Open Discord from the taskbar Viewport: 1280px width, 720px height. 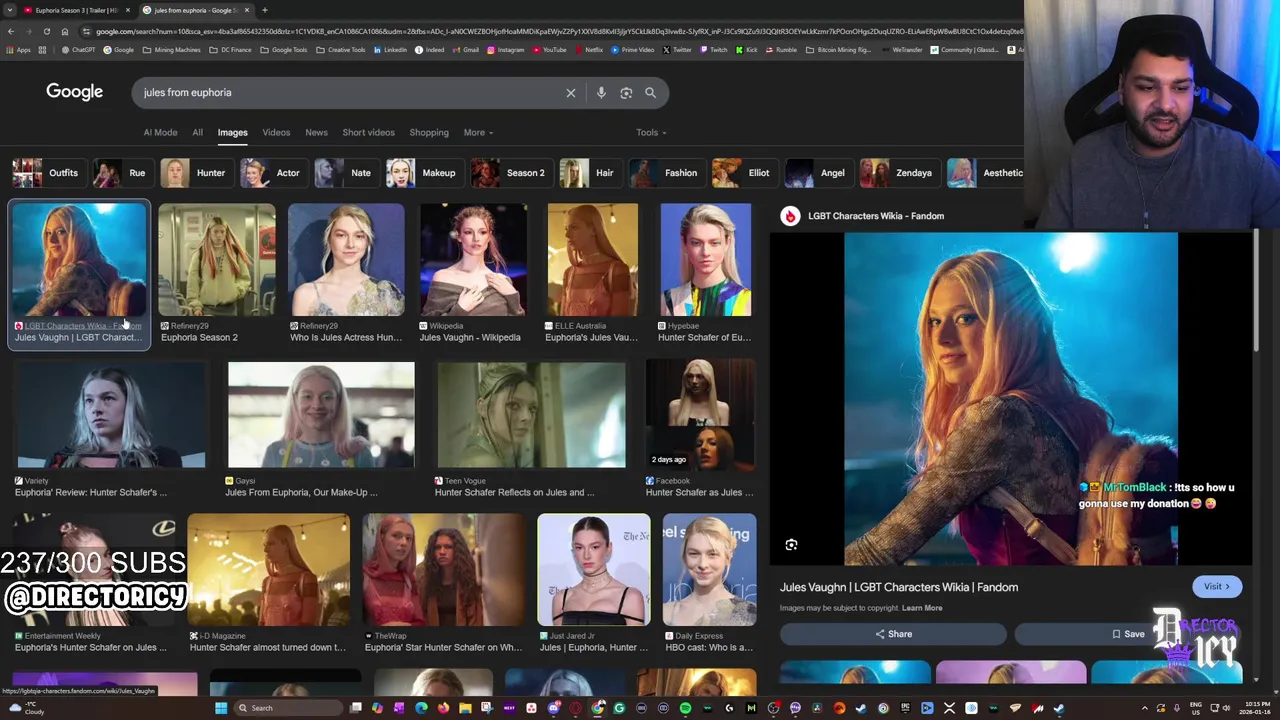click(554, 708)
